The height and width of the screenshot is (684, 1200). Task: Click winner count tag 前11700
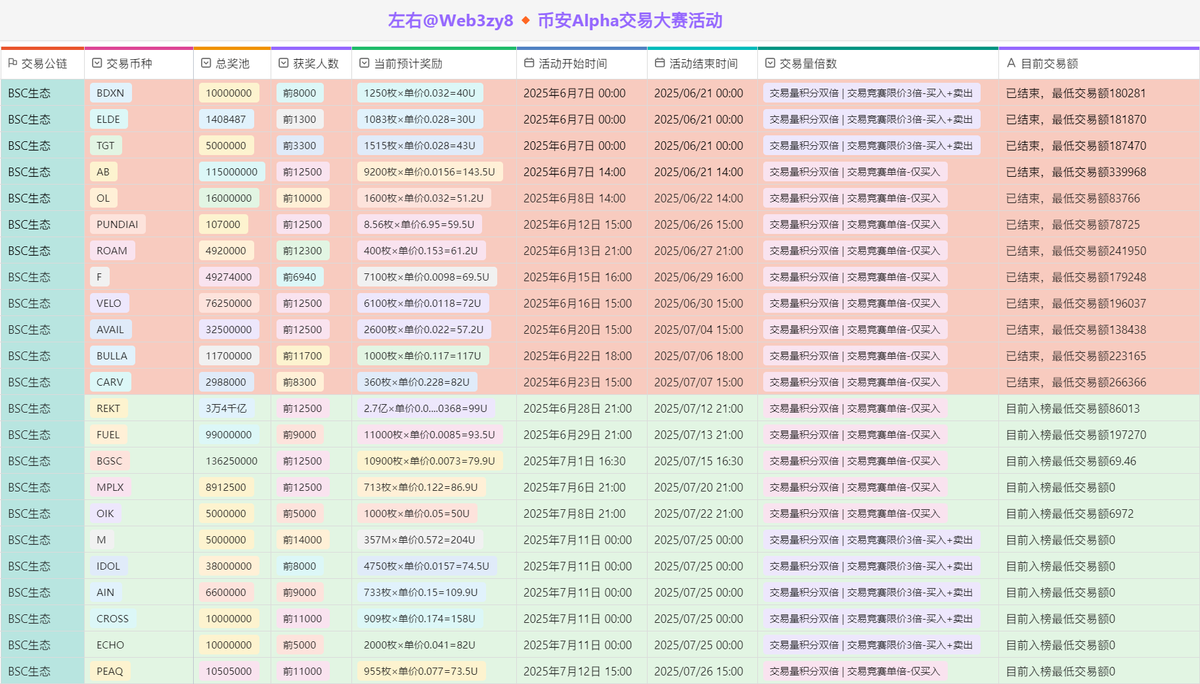[x=303, y=356]
